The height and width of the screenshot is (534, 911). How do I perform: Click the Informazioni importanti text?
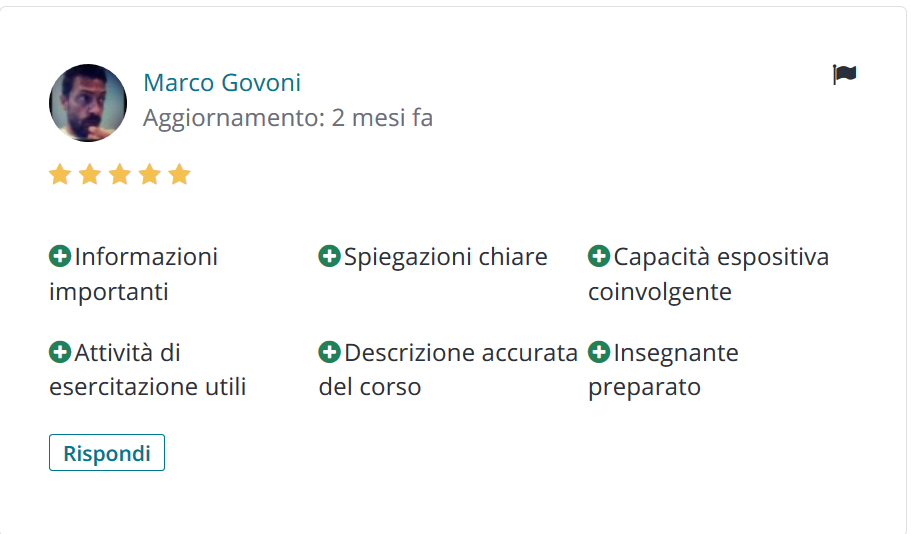(134, 274)
